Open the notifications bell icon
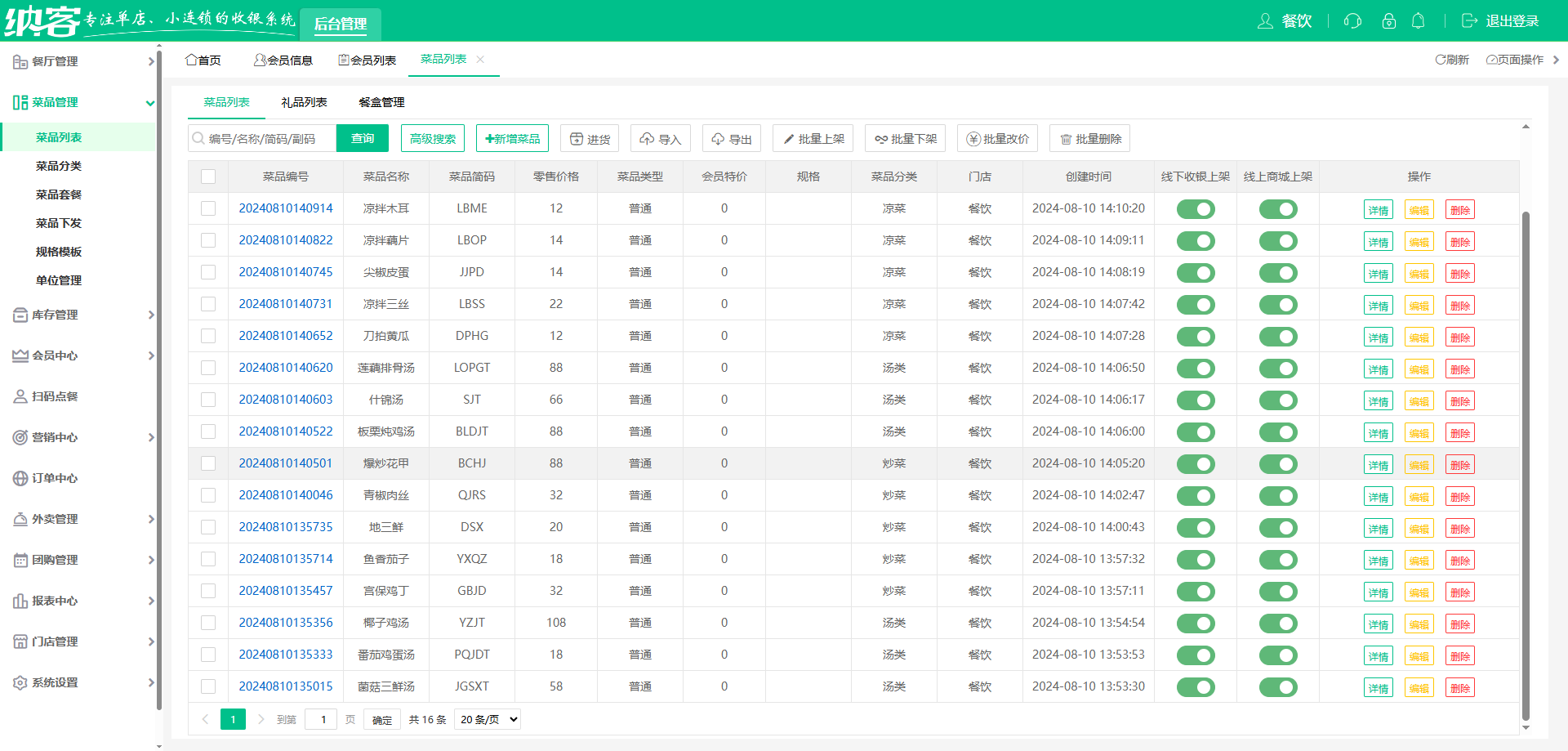This screenshot has height=751, width=1568. point(1419,21)
